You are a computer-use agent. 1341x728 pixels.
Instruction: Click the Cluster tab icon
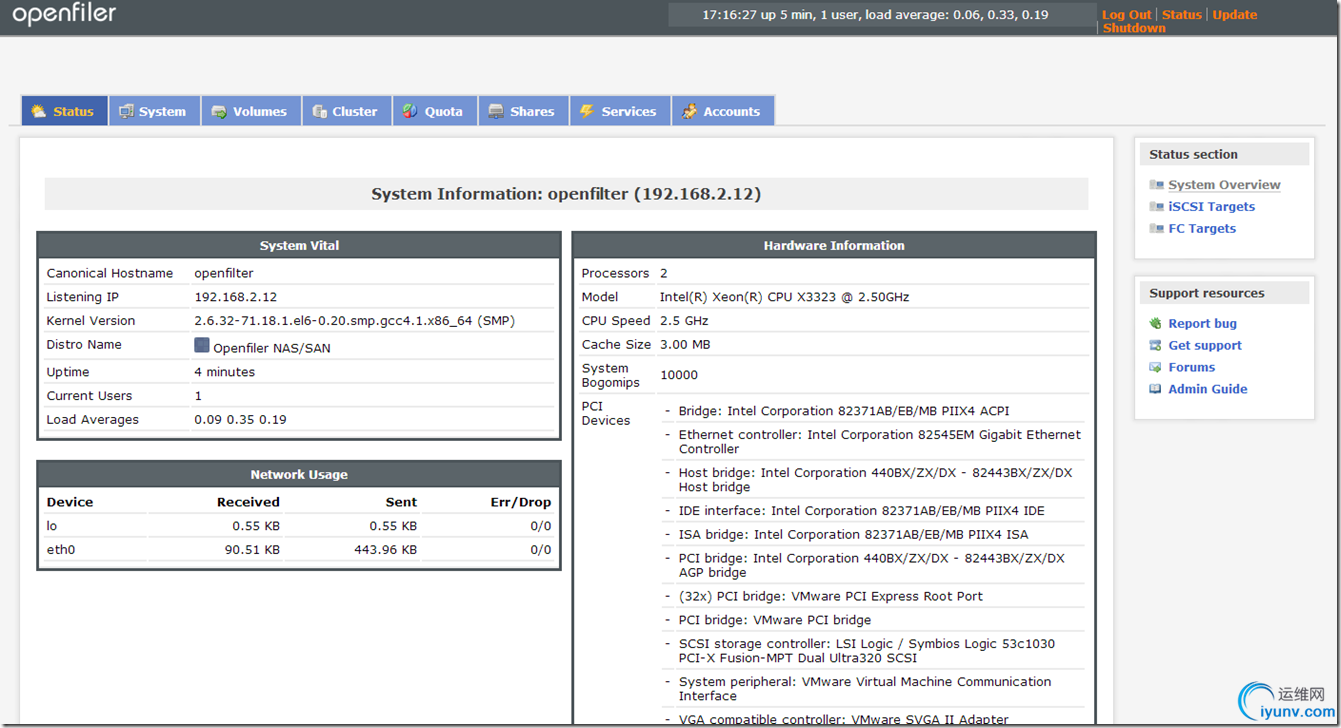click(x=319, y=111)
